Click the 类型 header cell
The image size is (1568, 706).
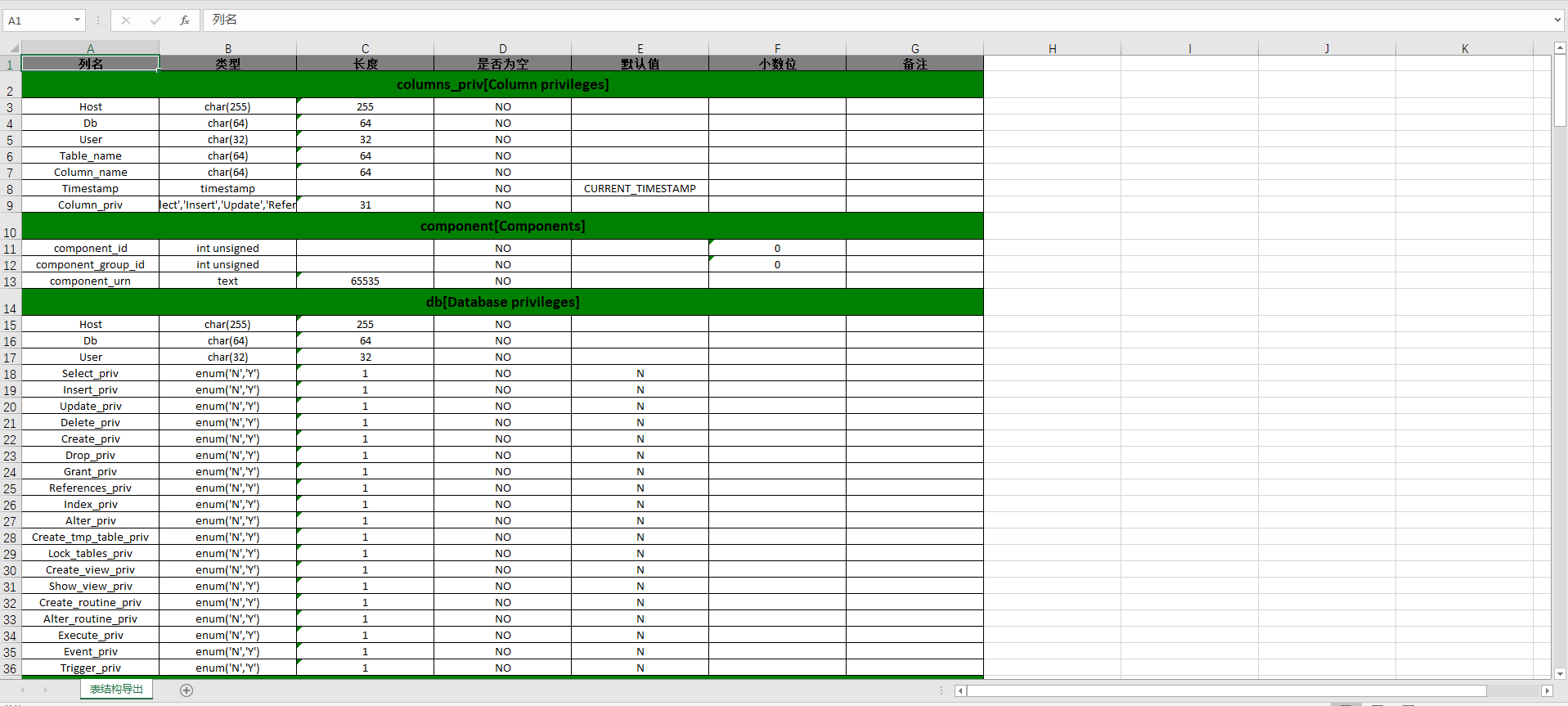[228, 64]
